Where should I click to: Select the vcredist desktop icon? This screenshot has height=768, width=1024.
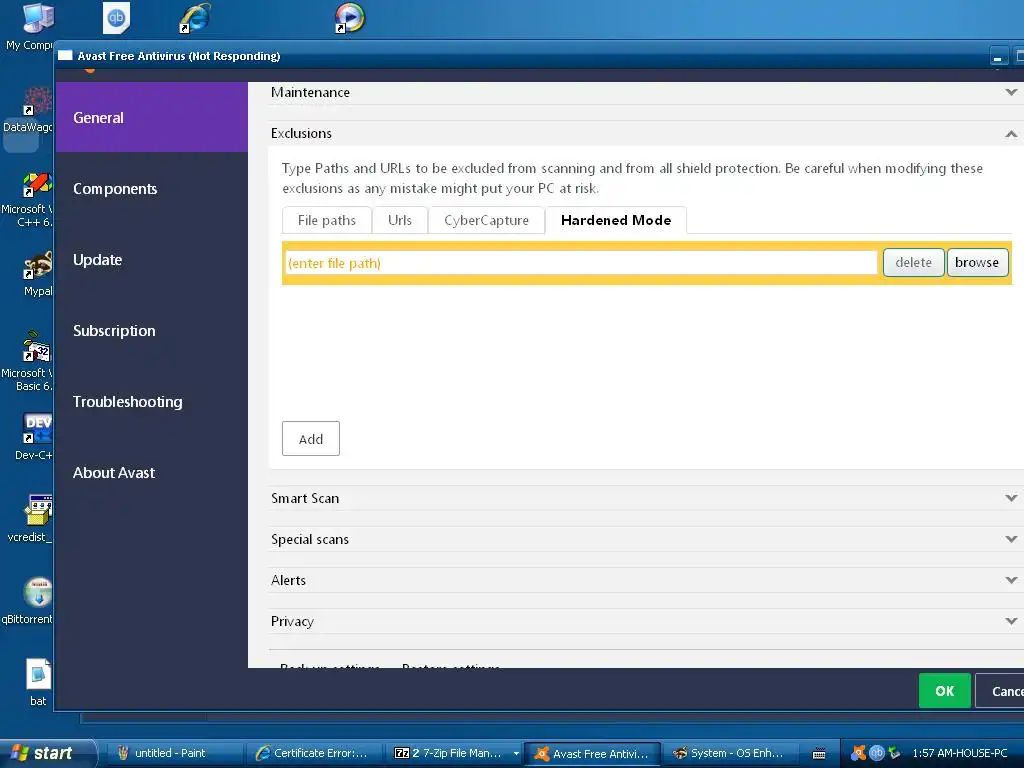tap(30, 519)
